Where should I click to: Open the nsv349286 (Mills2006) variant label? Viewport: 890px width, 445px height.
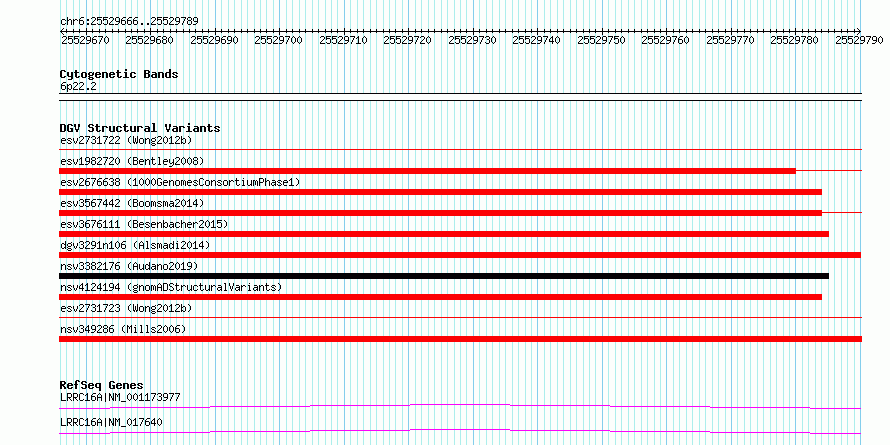(123, 329)
